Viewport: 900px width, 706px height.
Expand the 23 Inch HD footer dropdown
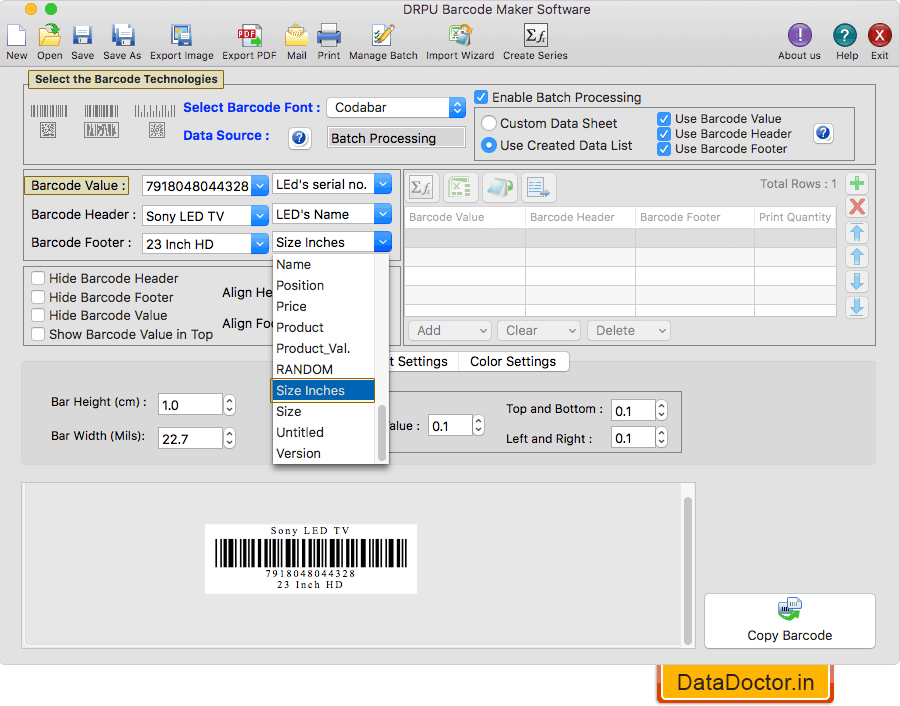point(260,244)
